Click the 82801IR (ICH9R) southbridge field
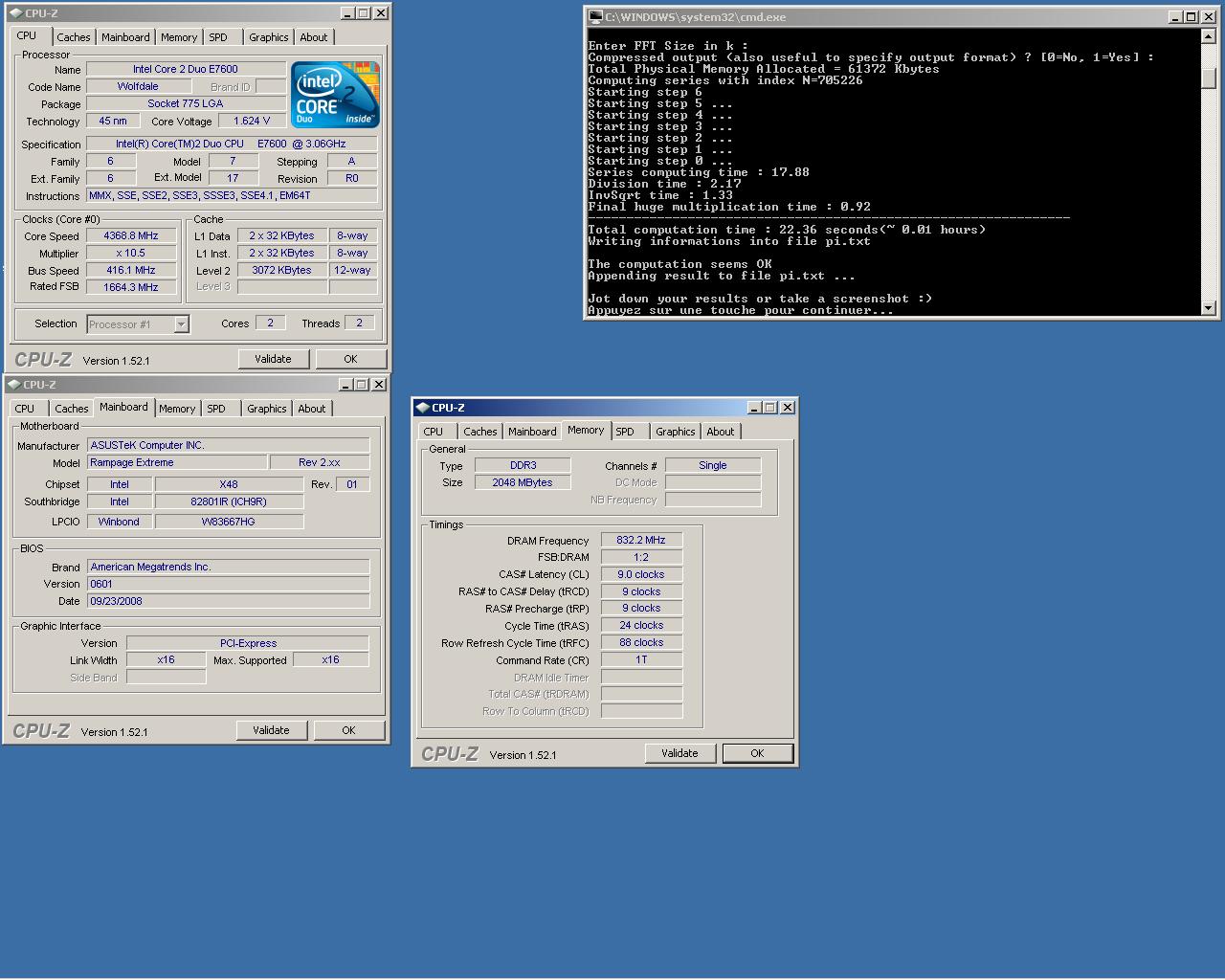The image size is (1225, 980). click(228, 501)
